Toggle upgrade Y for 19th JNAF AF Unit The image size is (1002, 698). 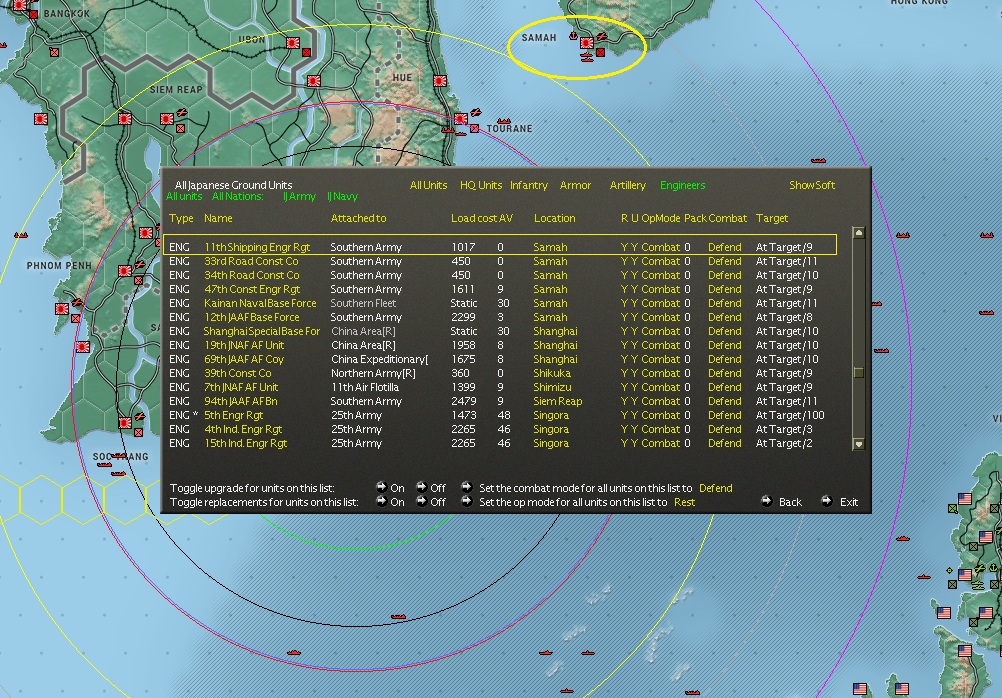click(635, 345)
